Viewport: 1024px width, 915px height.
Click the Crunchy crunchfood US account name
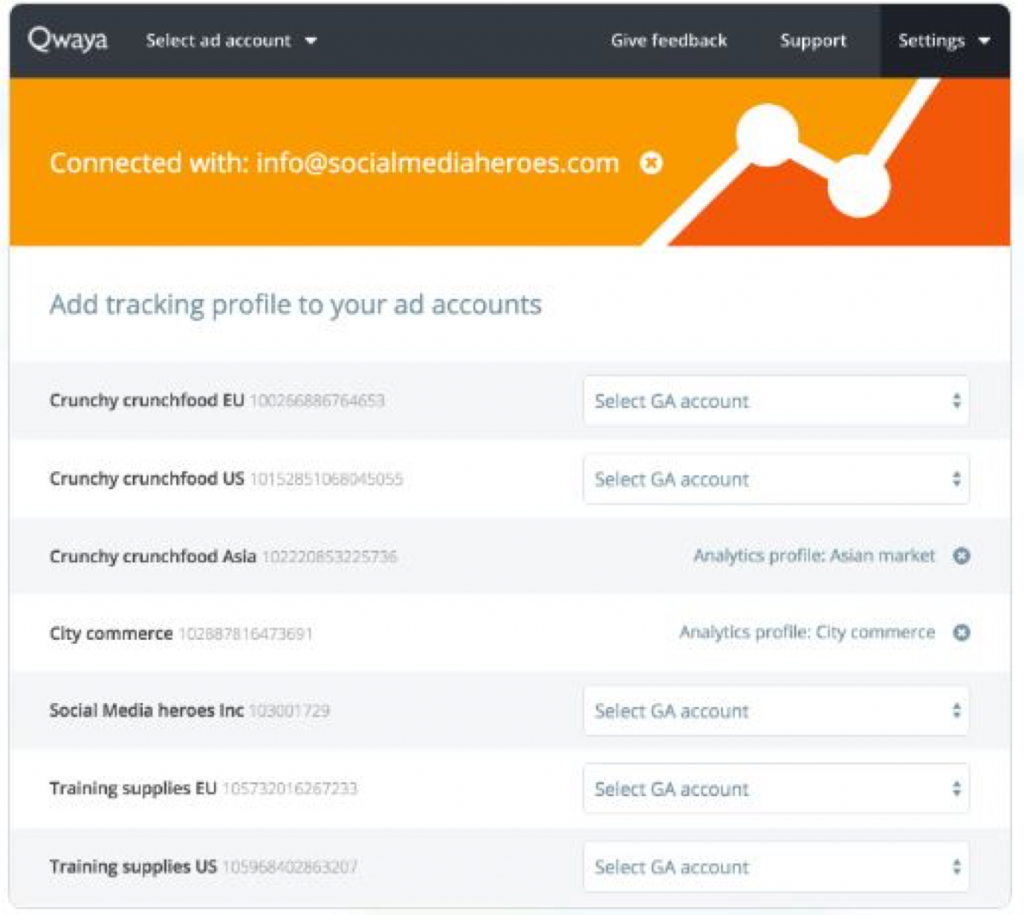click(x=147, y=479)
